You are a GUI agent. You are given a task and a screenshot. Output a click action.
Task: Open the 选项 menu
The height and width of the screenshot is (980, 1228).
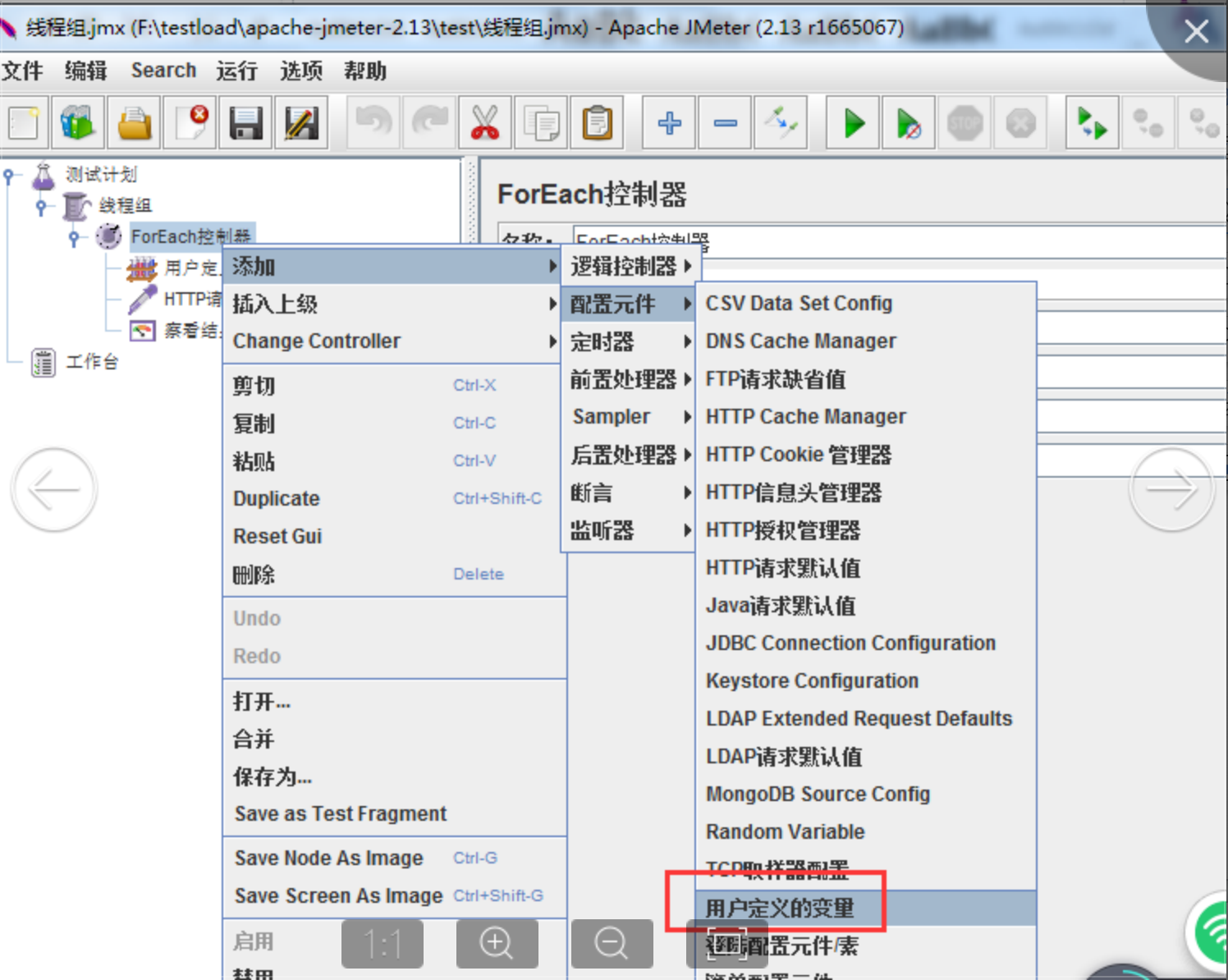[301, 71]
